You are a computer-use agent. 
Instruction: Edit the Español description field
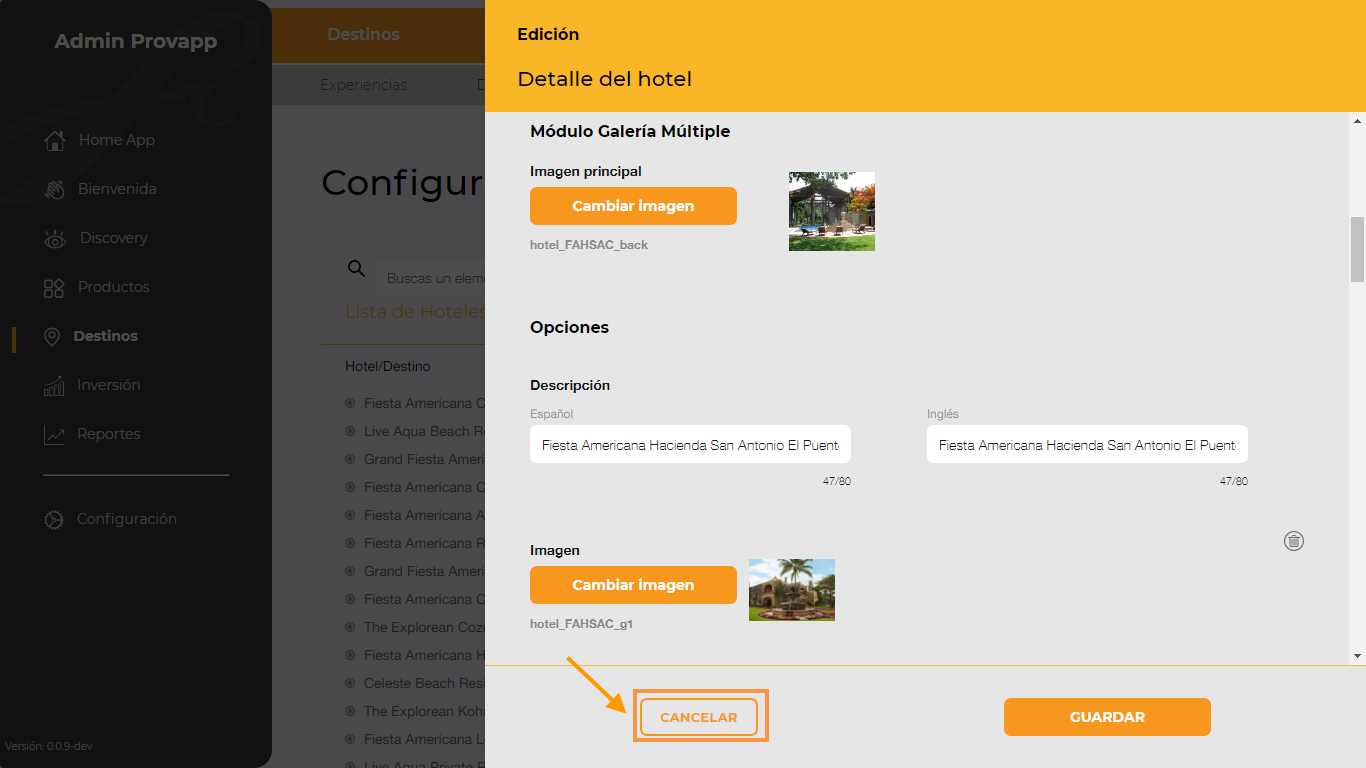pyautogui.click(x=690, y=445)
